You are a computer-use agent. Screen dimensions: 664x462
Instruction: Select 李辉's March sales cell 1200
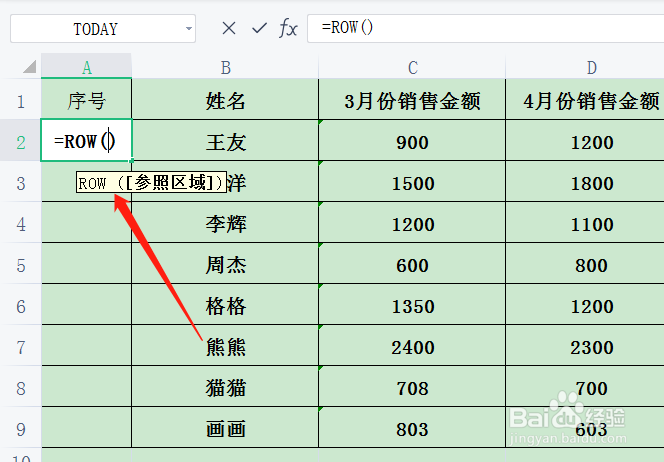[412, 224]
